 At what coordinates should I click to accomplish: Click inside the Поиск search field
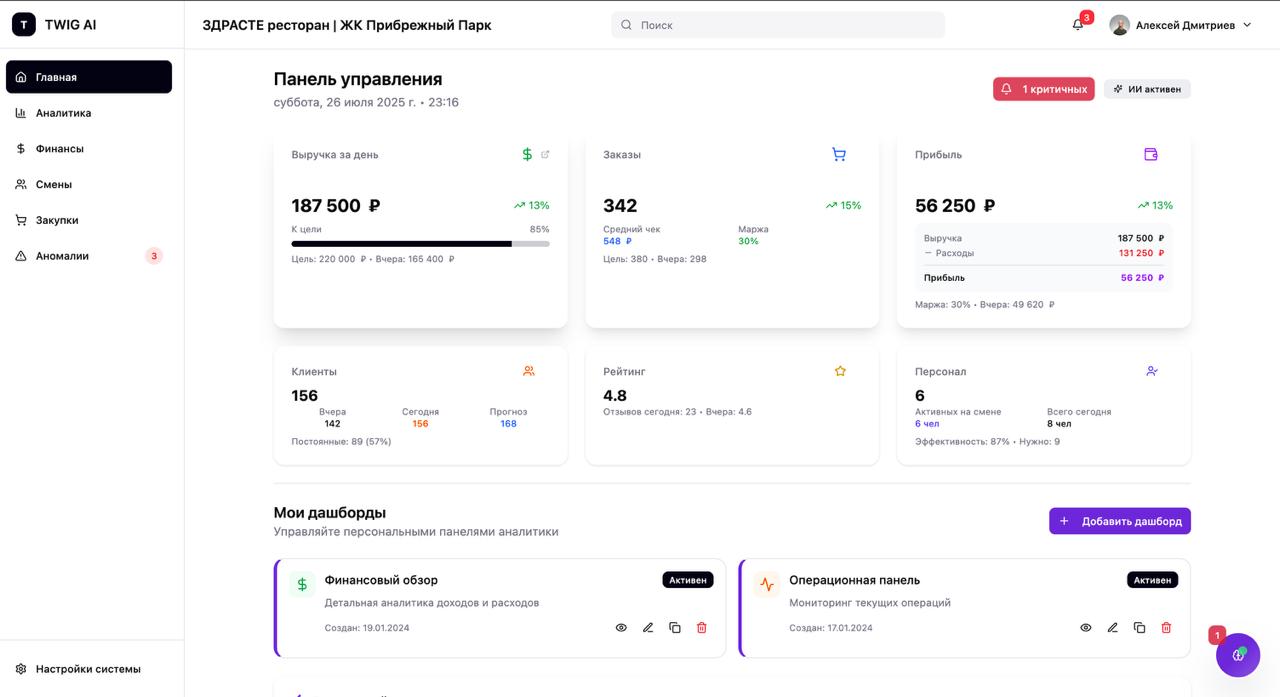pyautogui.click(x=780, y=24)
